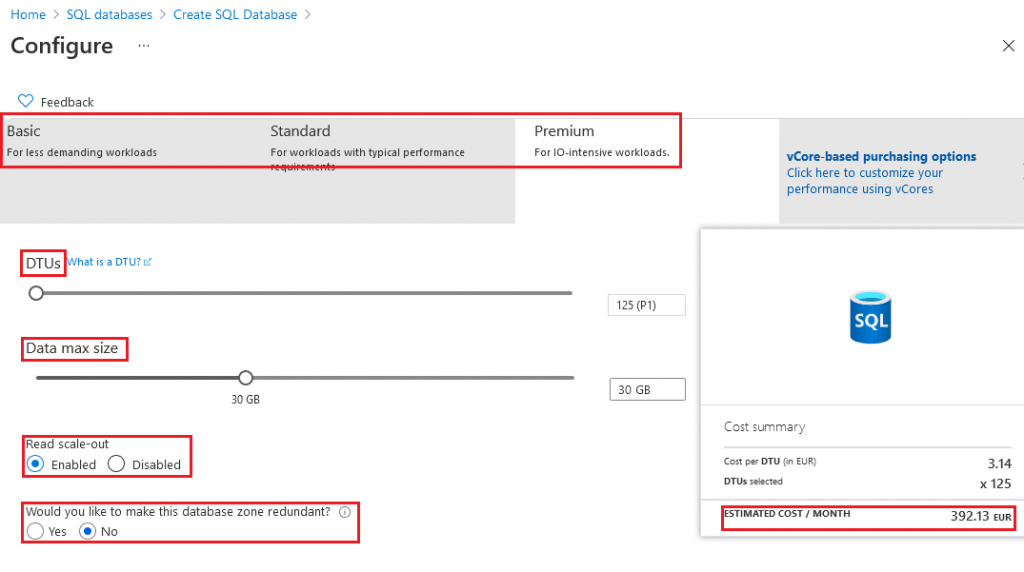Navigate to SQL databases breadcrumb
The image size is (1024, 572).
[109, 15]
